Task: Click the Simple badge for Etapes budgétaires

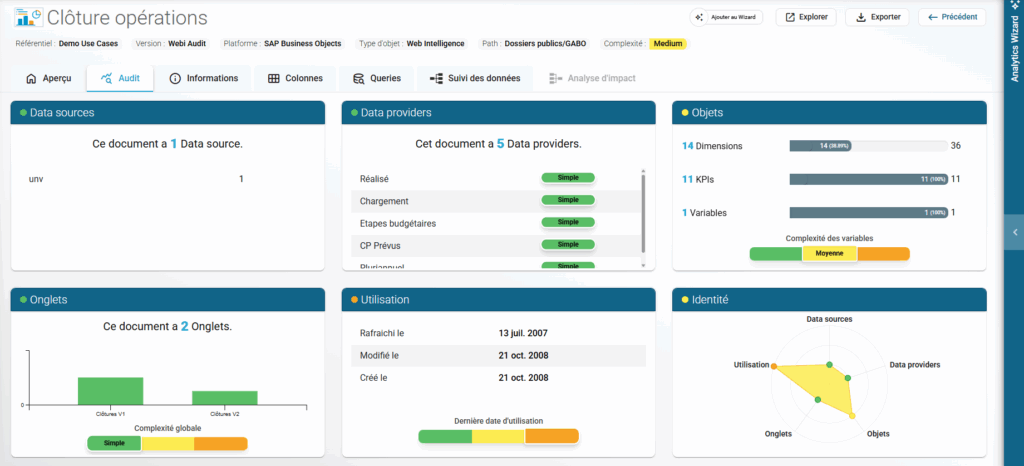Action: click(568, 223)
